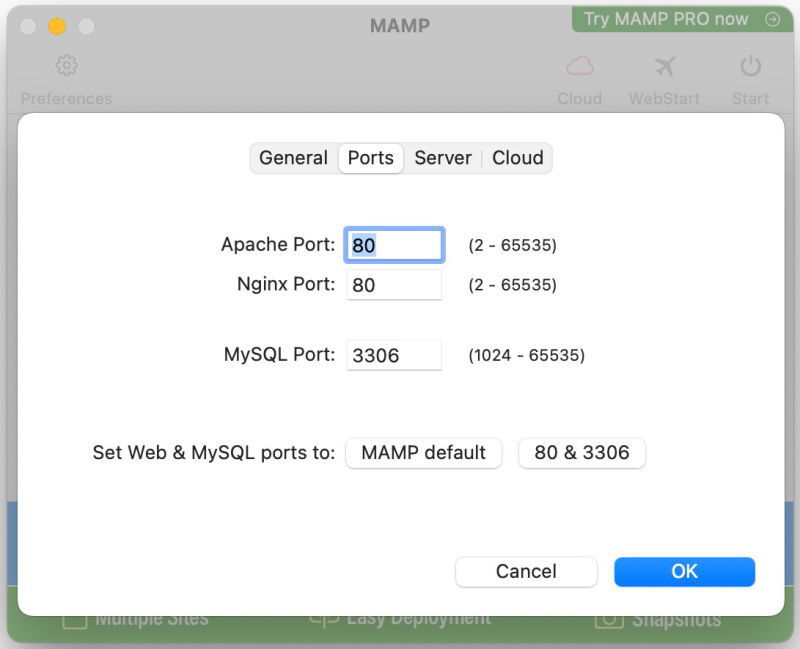The image size is (800, 649).
Task: Focus the Apache Port field
Action: (394, 245)
